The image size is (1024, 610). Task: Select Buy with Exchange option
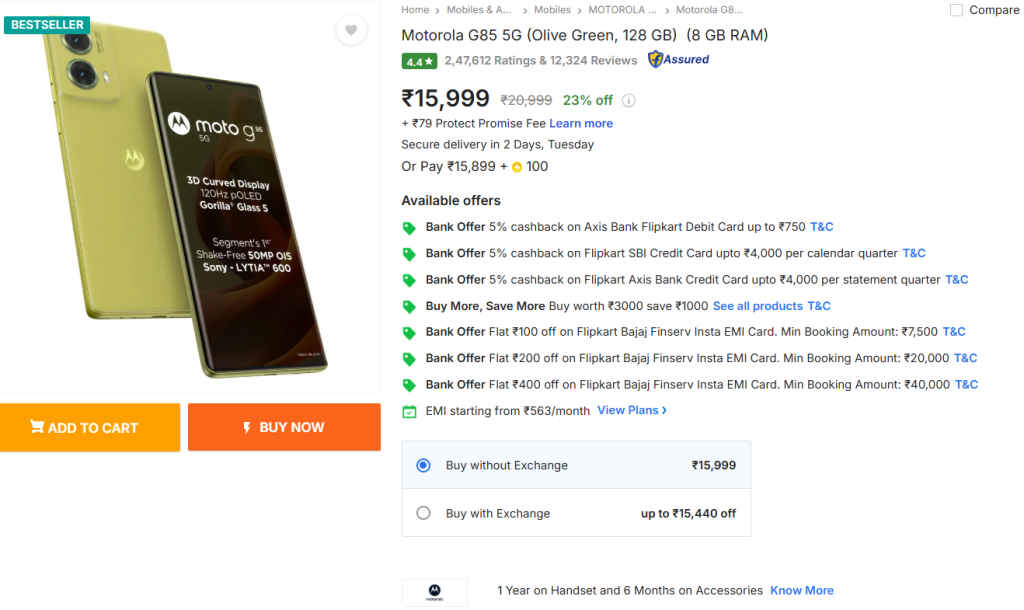pyautogui.click(x=423, y=513)
